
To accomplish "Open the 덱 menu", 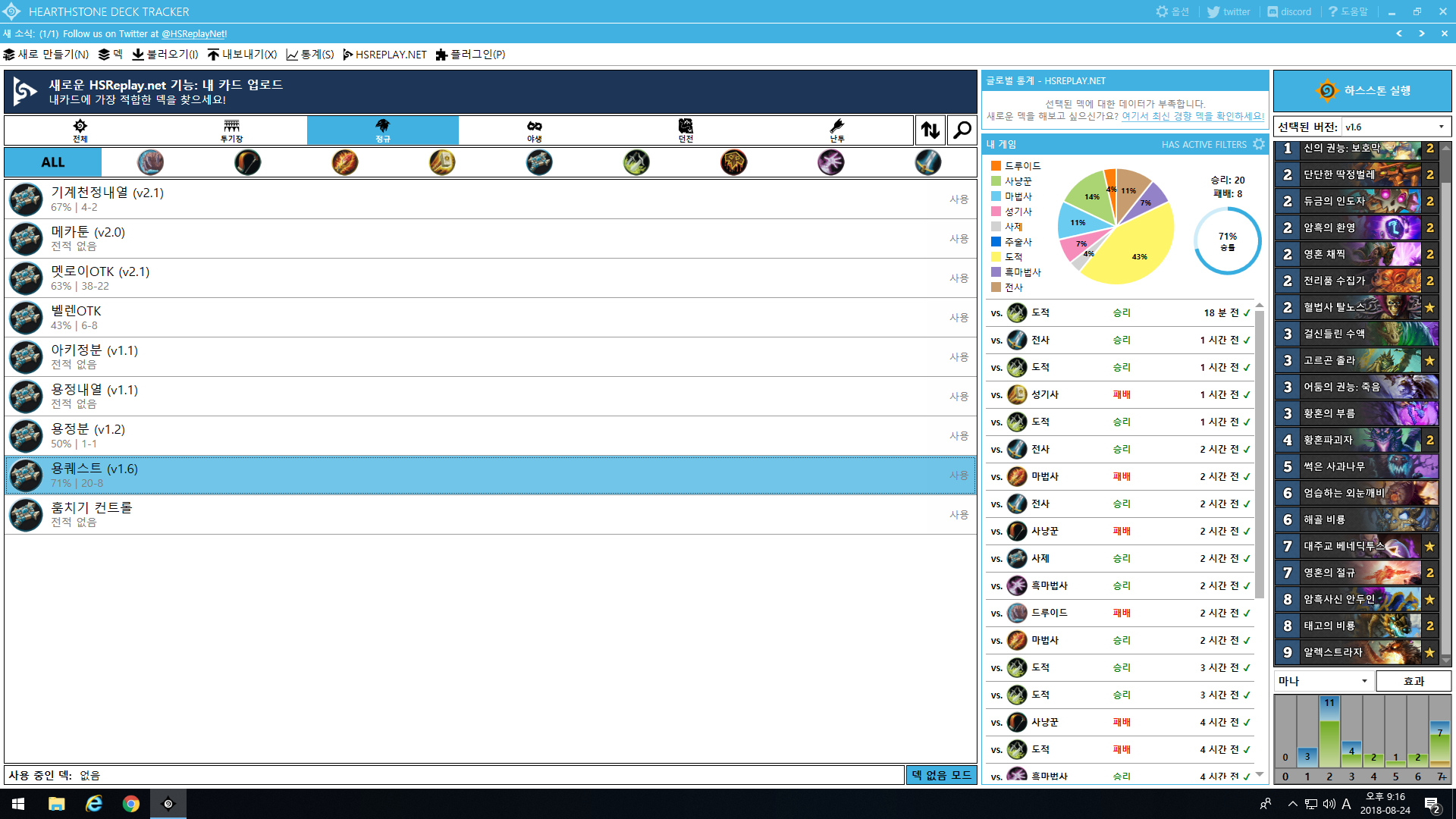I will pyautogui.click(x=111, y=55).
